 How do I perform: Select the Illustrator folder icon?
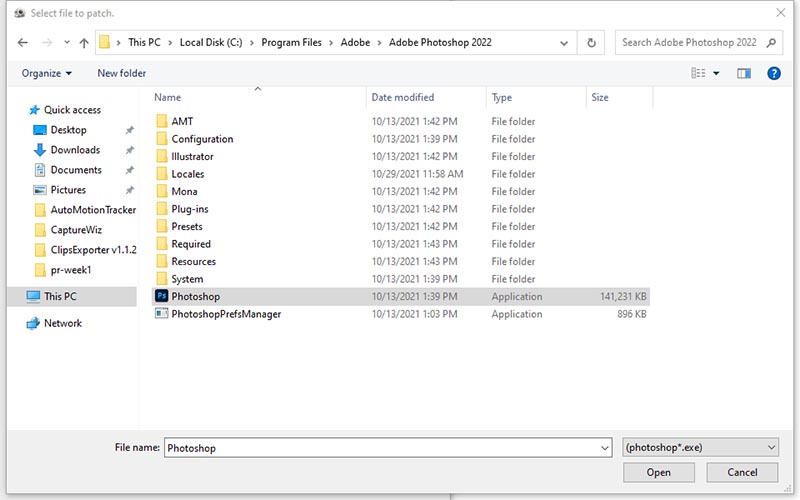tap(162, 156)
